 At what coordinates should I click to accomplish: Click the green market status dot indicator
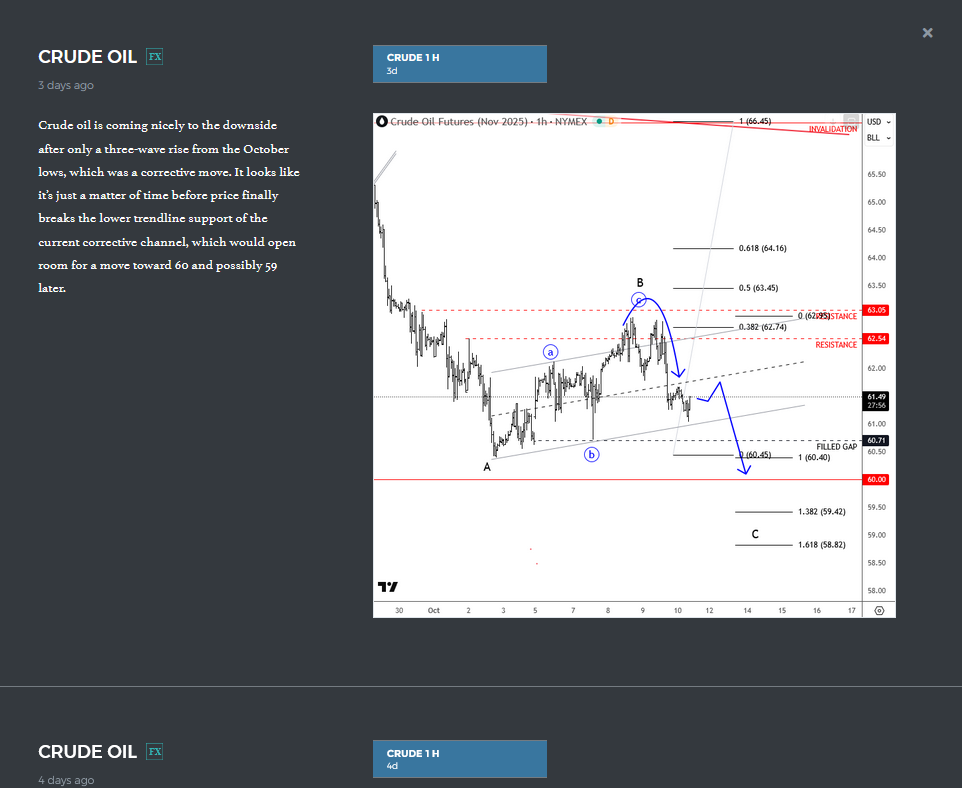tap(599, 120)
